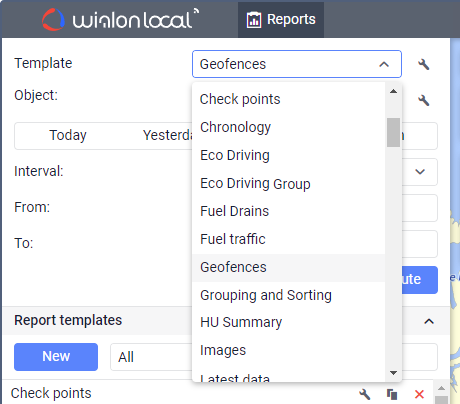Collapse the Report templates section

[429, 321]
